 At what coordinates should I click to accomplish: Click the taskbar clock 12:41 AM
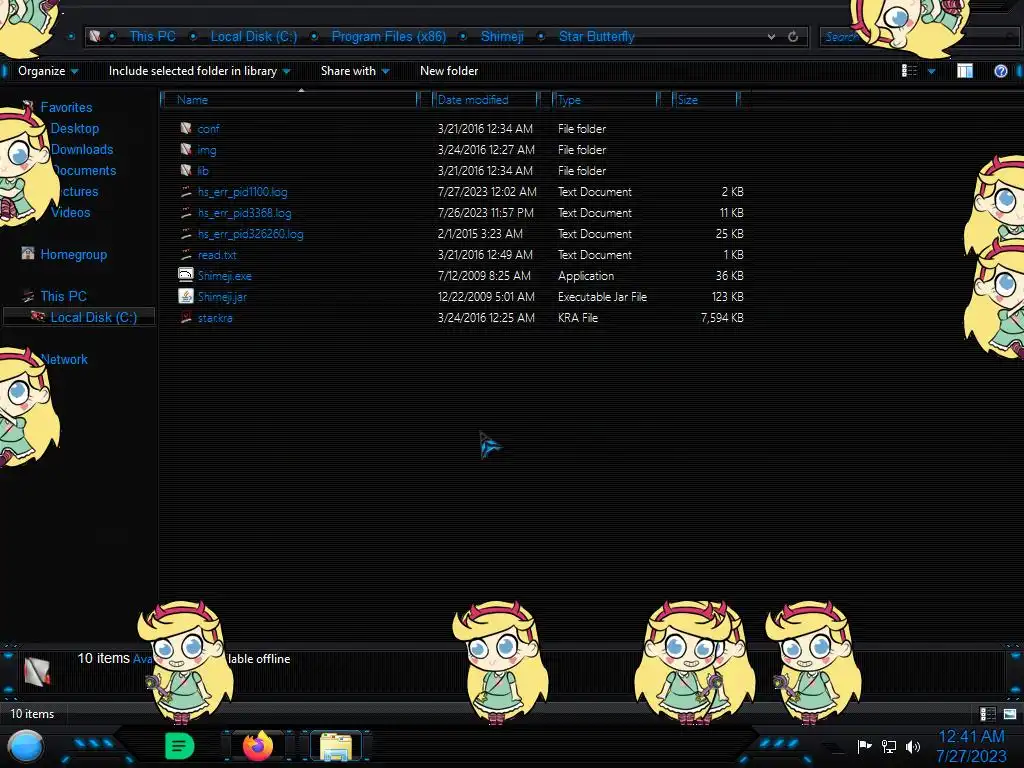coord(971,737)
